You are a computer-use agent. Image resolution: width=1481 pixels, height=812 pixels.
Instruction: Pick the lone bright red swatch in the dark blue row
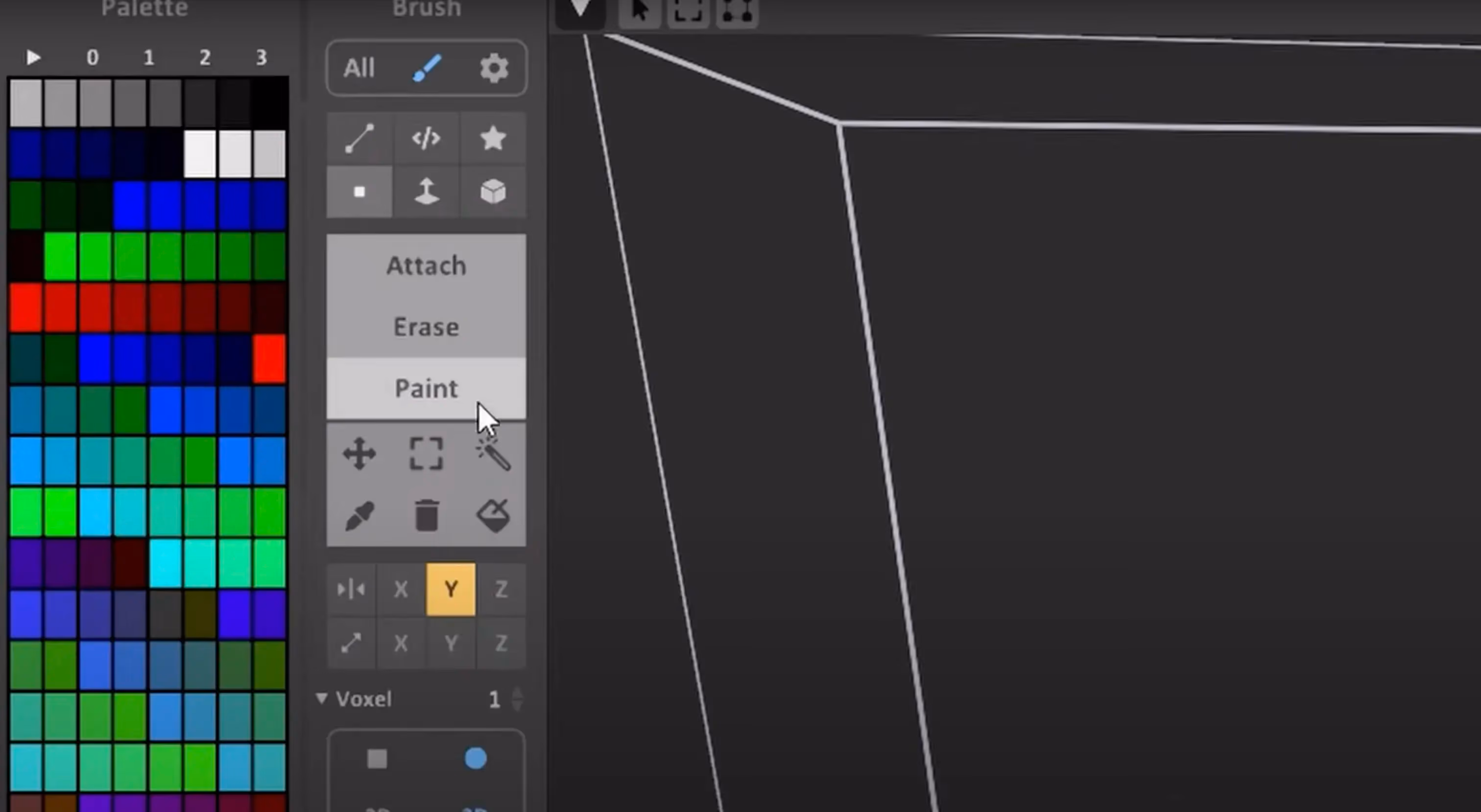[270, 359]
